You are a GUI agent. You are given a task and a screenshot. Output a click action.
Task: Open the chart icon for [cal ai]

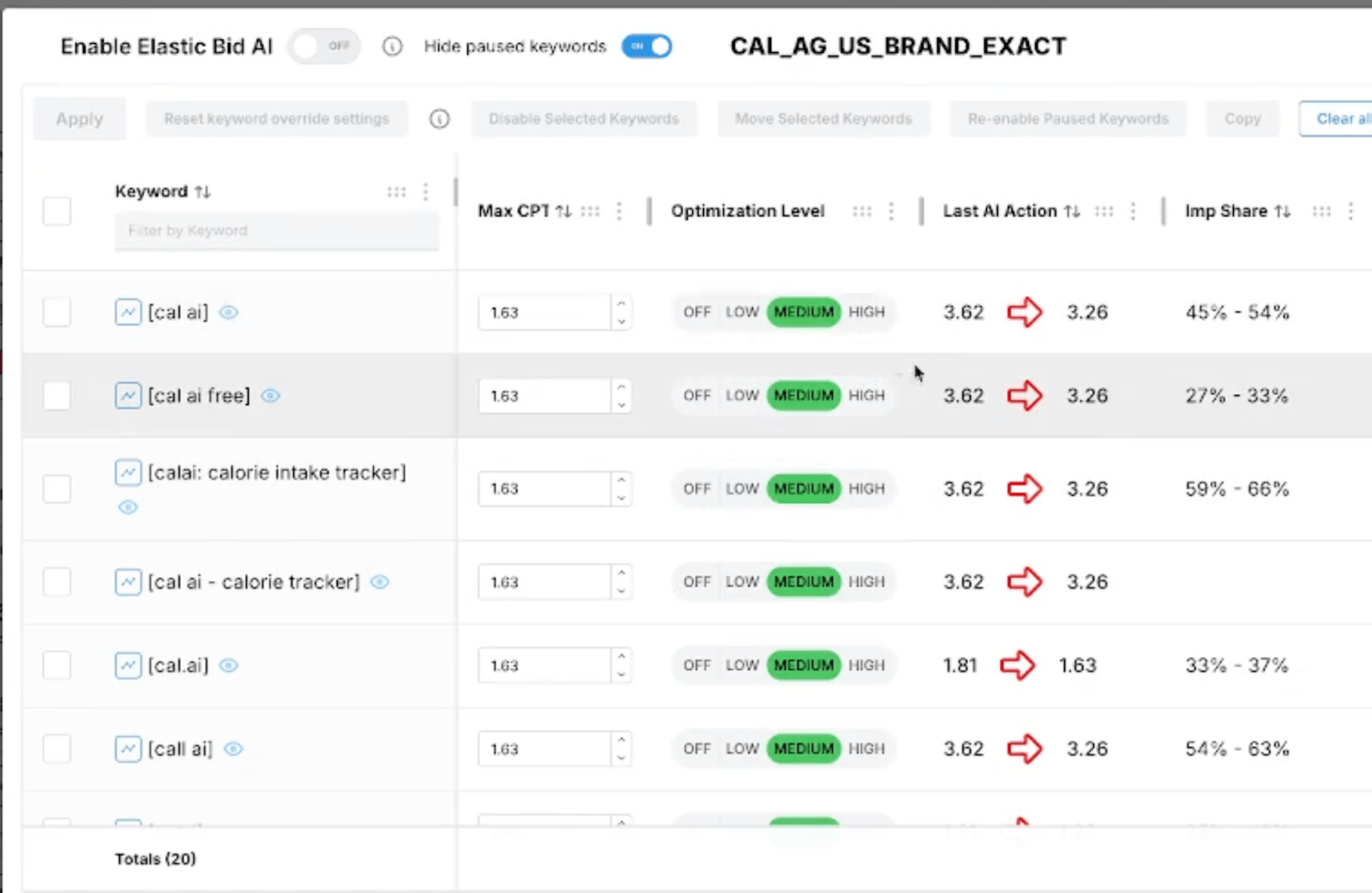(128, 311)
